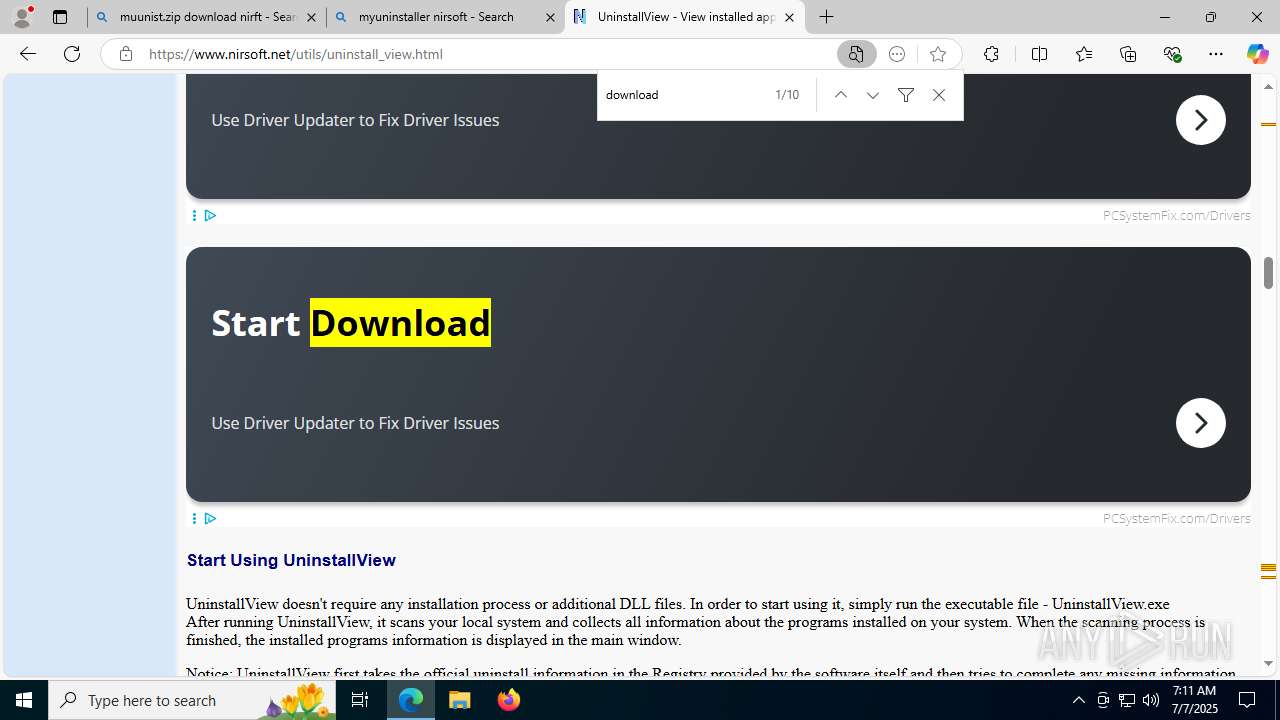Screen dimensions: 1280x720
Task: Open the tab actions menu icon
Action: [60, 17]
